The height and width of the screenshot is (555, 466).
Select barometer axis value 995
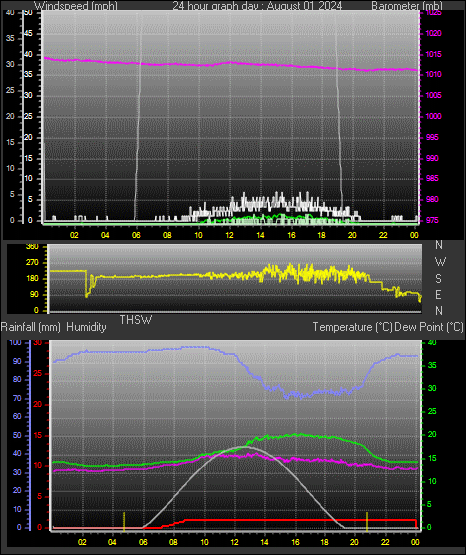(x=432, y=137)
